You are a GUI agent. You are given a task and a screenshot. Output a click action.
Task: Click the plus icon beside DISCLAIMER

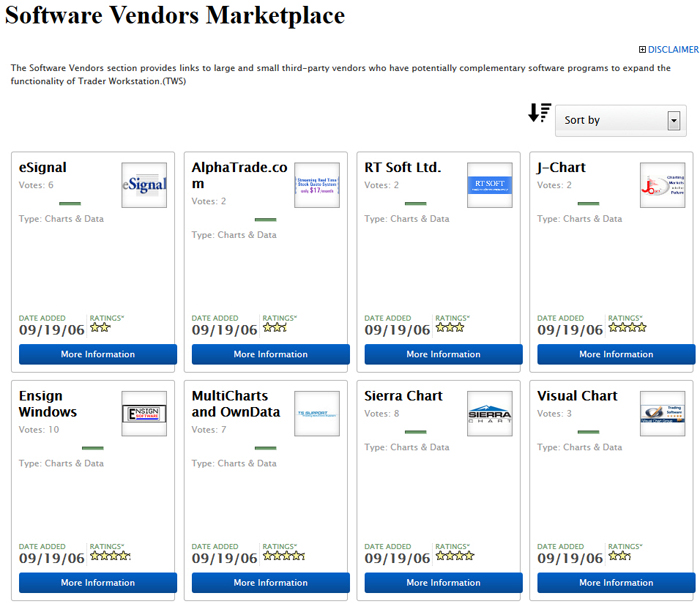point(642,50)
